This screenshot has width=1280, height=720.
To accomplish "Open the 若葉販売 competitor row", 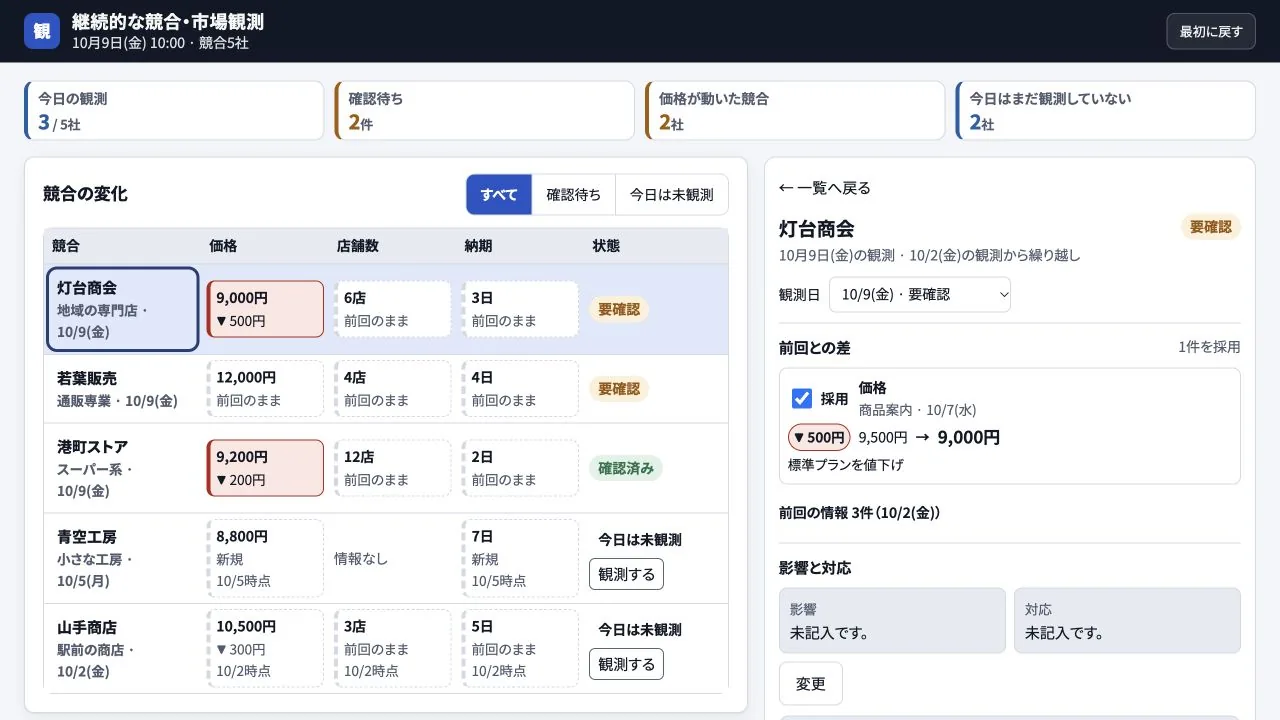I will pos(123,389).
